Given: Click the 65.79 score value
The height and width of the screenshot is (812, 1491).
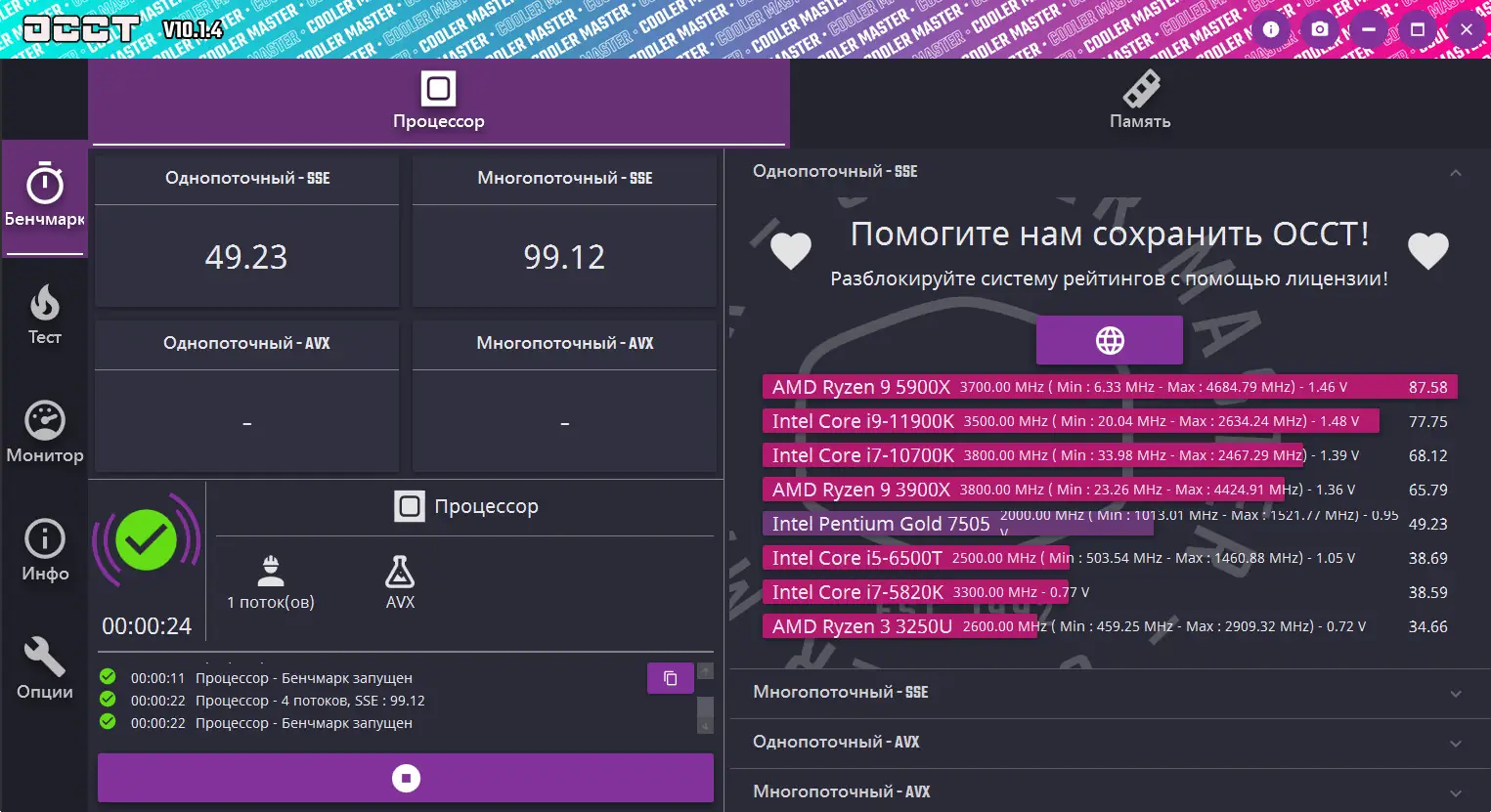Looking at the screenshot, I should [1427, 491].
